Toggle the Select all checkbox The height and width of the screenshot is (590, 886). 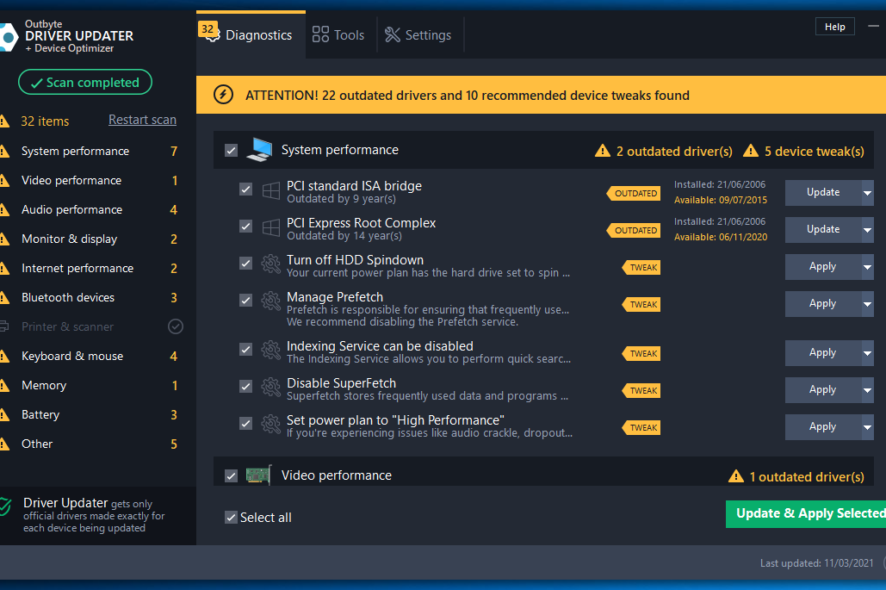231,517
